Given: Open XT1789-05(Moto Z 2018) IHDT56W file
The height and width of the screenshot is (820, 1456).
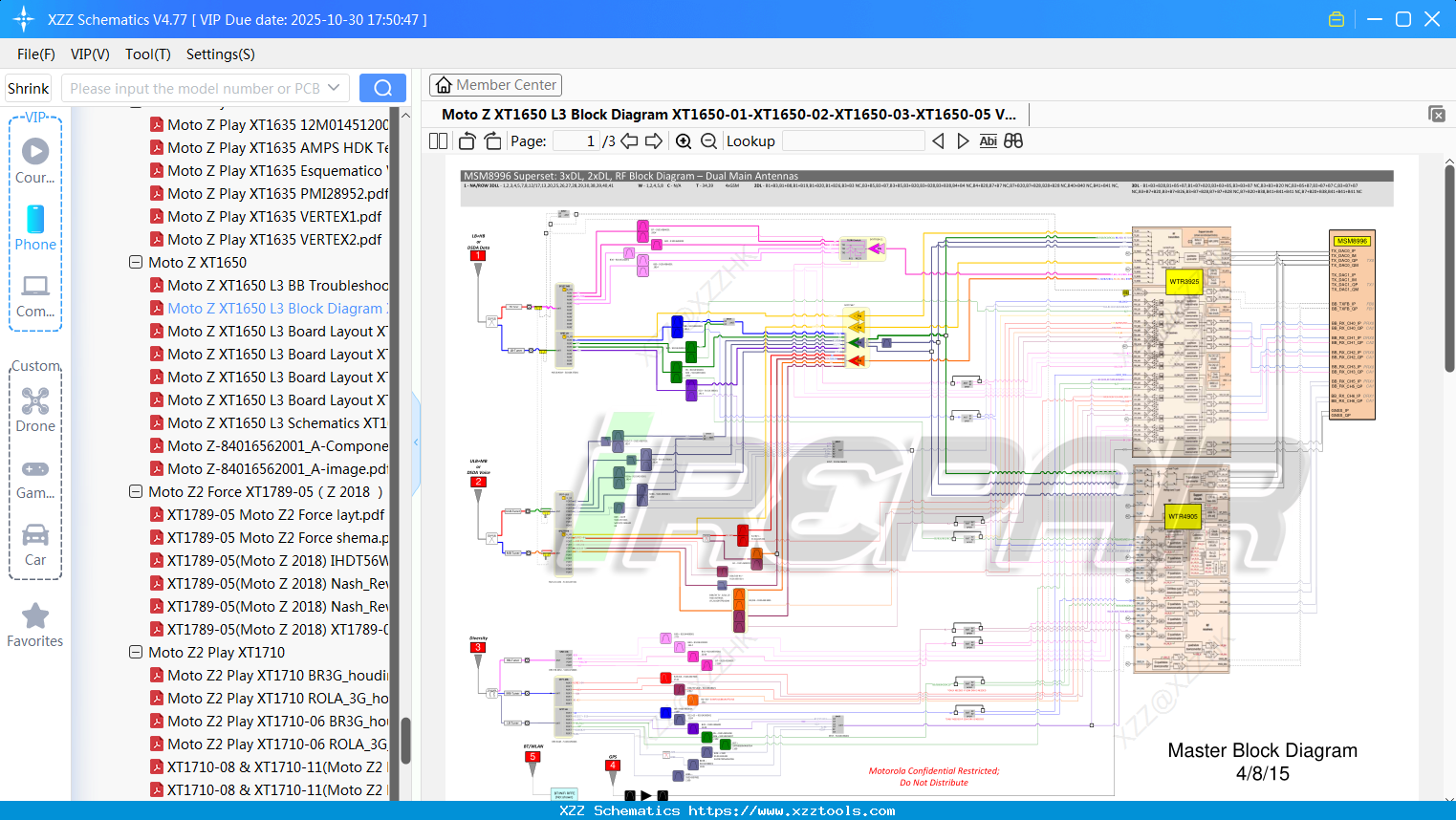Looking at the screenshot, I should [278, 560].
